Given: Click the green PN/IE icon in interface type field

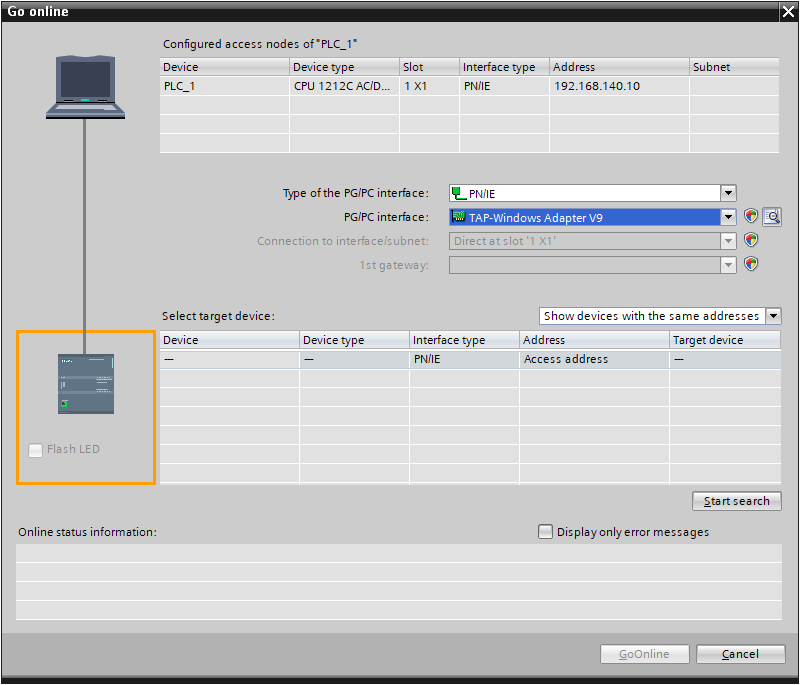Looking at the screenshot, I should (x=459, y=193).
